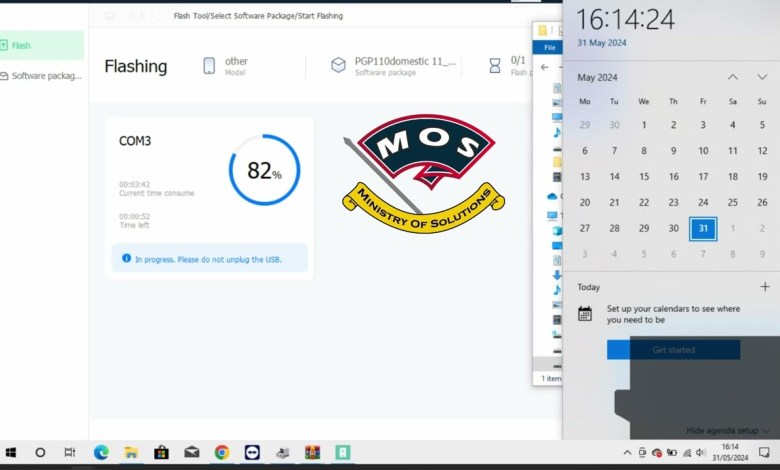The height and width of the screenshot is (470, 780).
Task: Click the phone model icon beside 'other'
Action: point(209,66)
